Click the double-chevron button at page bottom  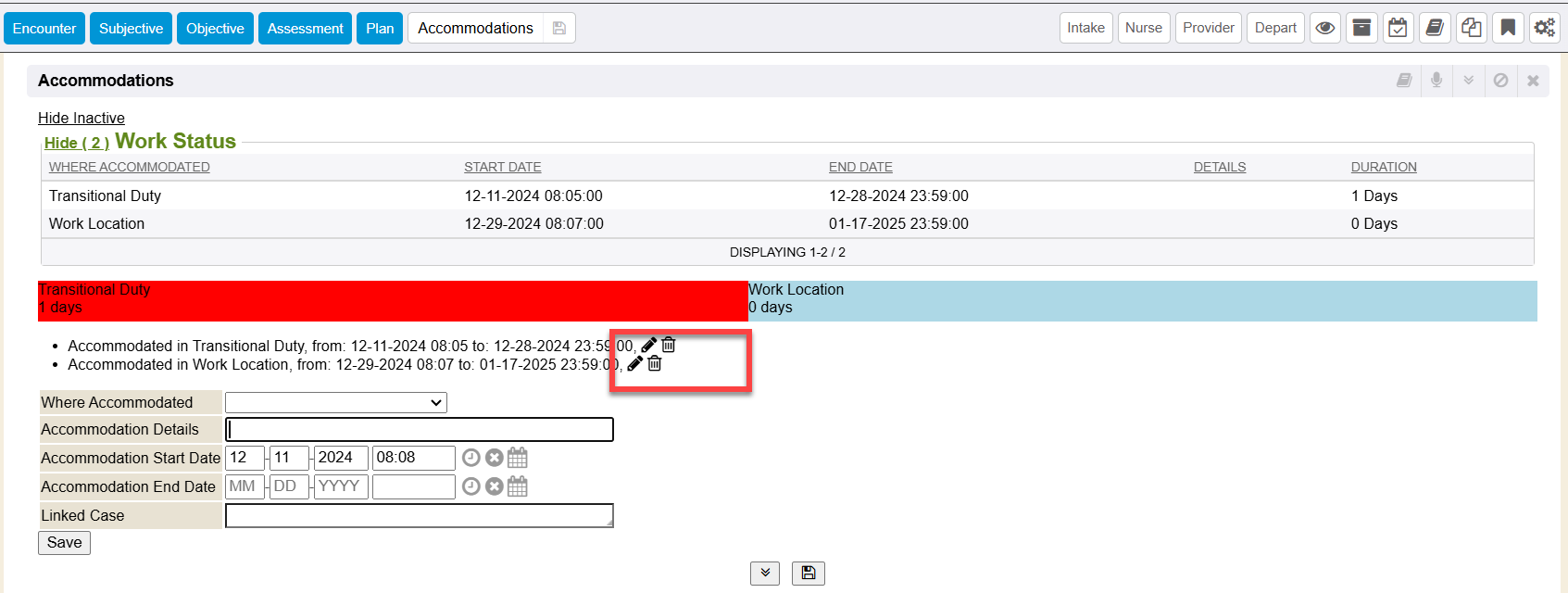(x=765, y=573)
